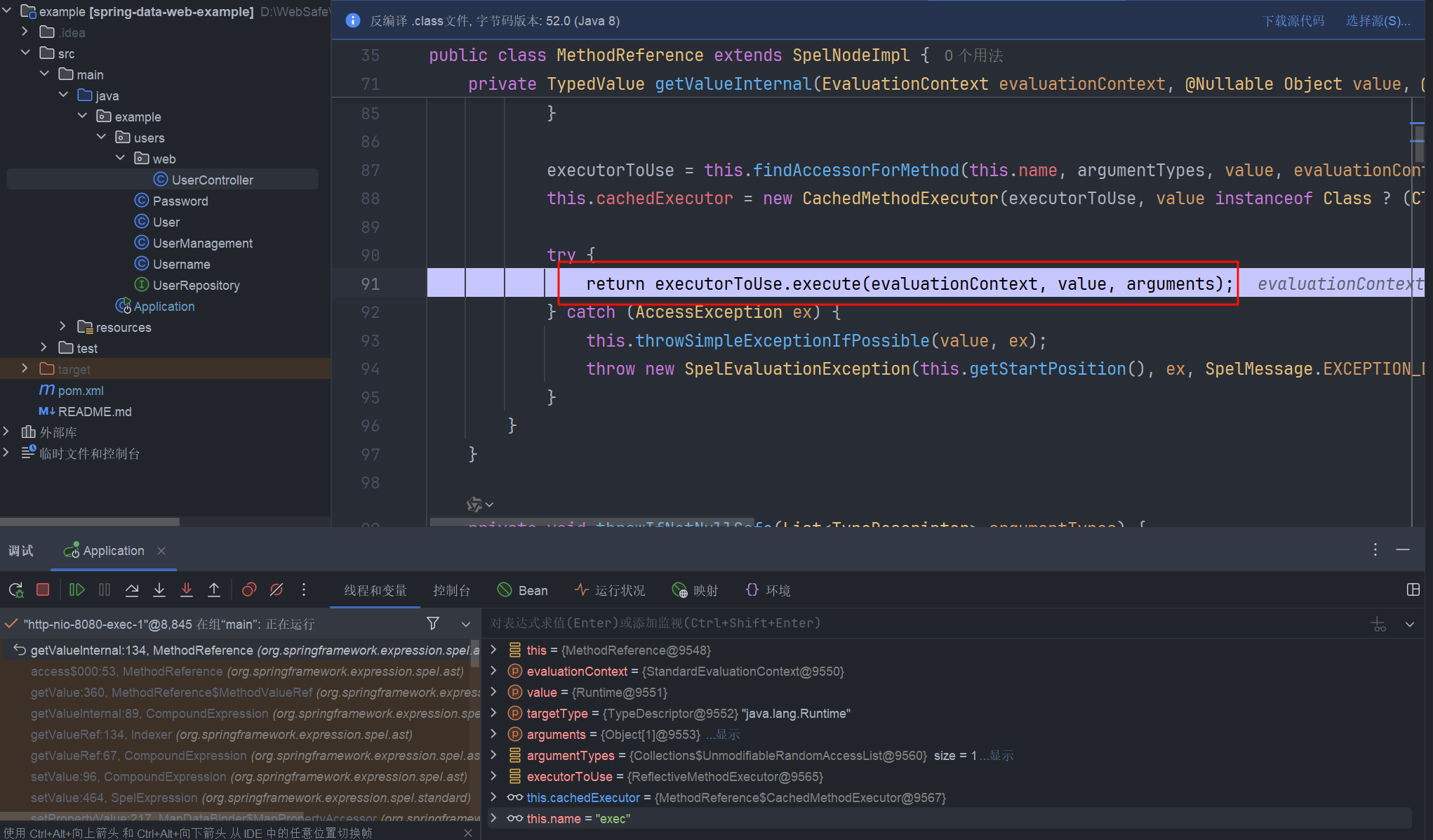This screenshot has width=1433, height=840.
Task: Click the red Force Step Into icon
Action: tap(187, 590)
